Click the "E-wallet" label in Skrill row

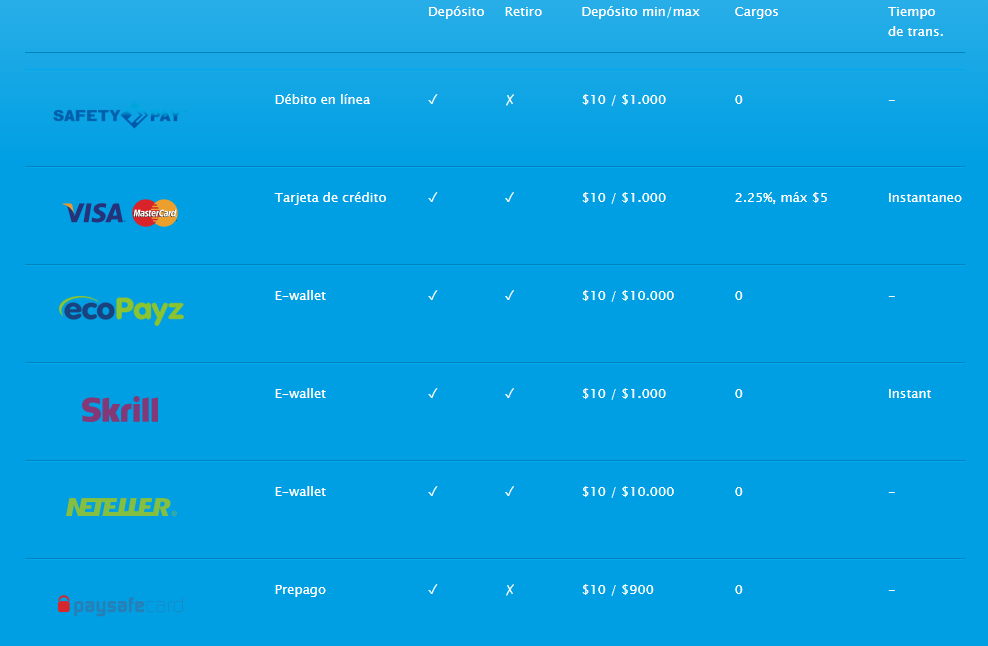tap(301, 393)
